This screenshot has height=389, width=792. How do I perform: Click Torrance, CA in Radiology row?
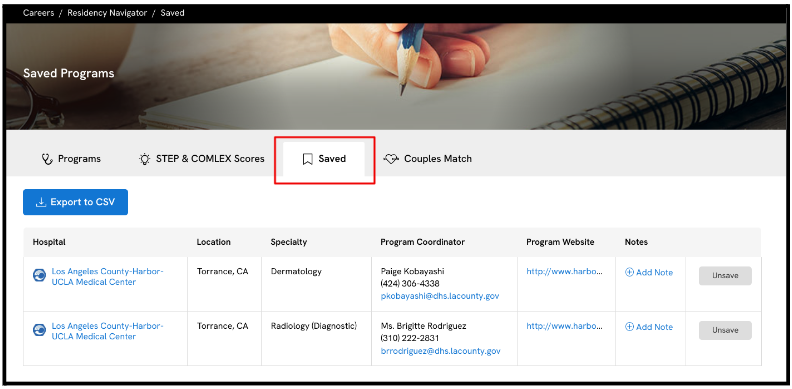point(222,326)
